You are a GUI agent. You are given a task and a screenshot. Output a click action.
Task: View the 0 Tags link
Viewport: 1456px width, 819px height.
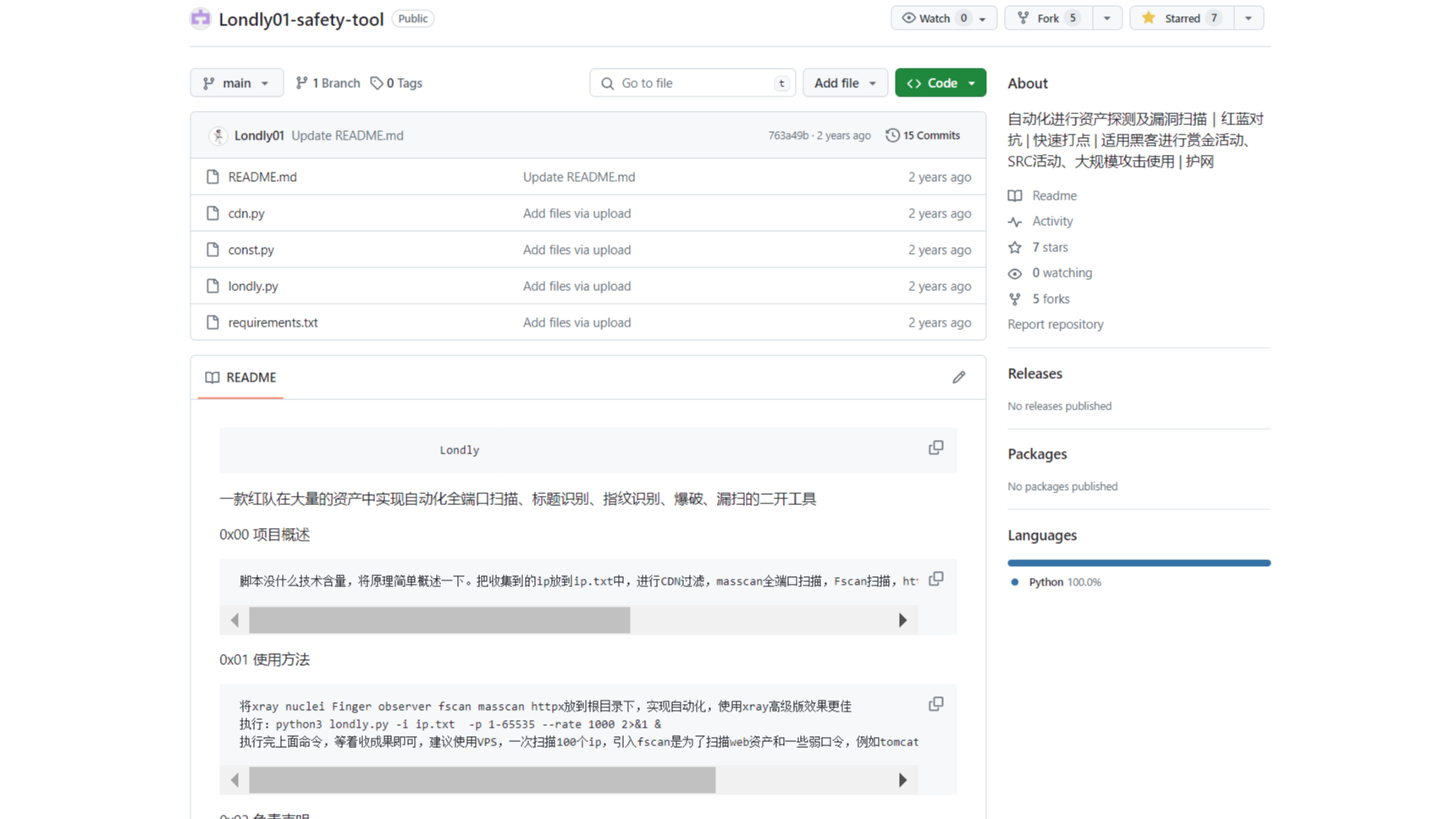[x=396, y=83]
